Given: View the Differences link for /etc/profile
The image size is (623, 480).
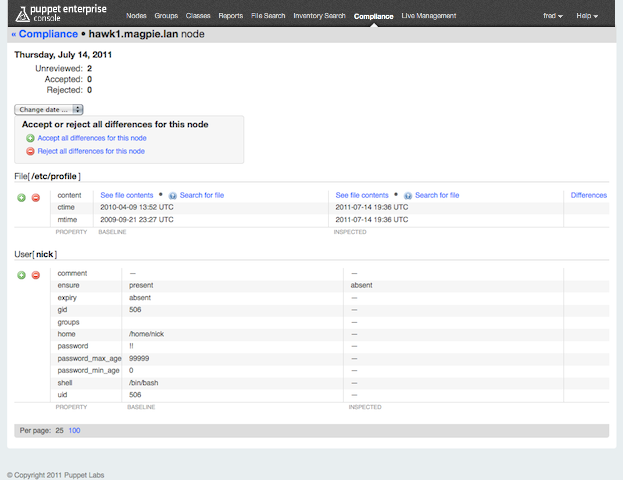Looking at the screenshot, I should click(589, 195).
